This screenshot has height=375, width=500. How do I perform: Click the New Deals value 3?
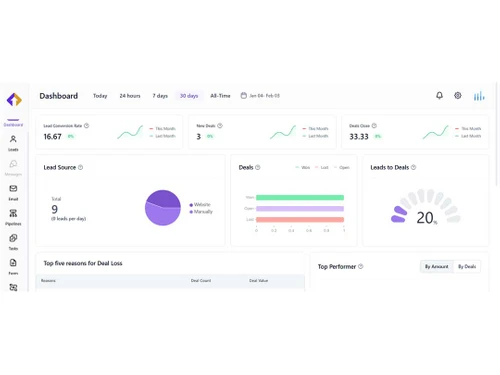pyautogui.click(x=199, y=137)
